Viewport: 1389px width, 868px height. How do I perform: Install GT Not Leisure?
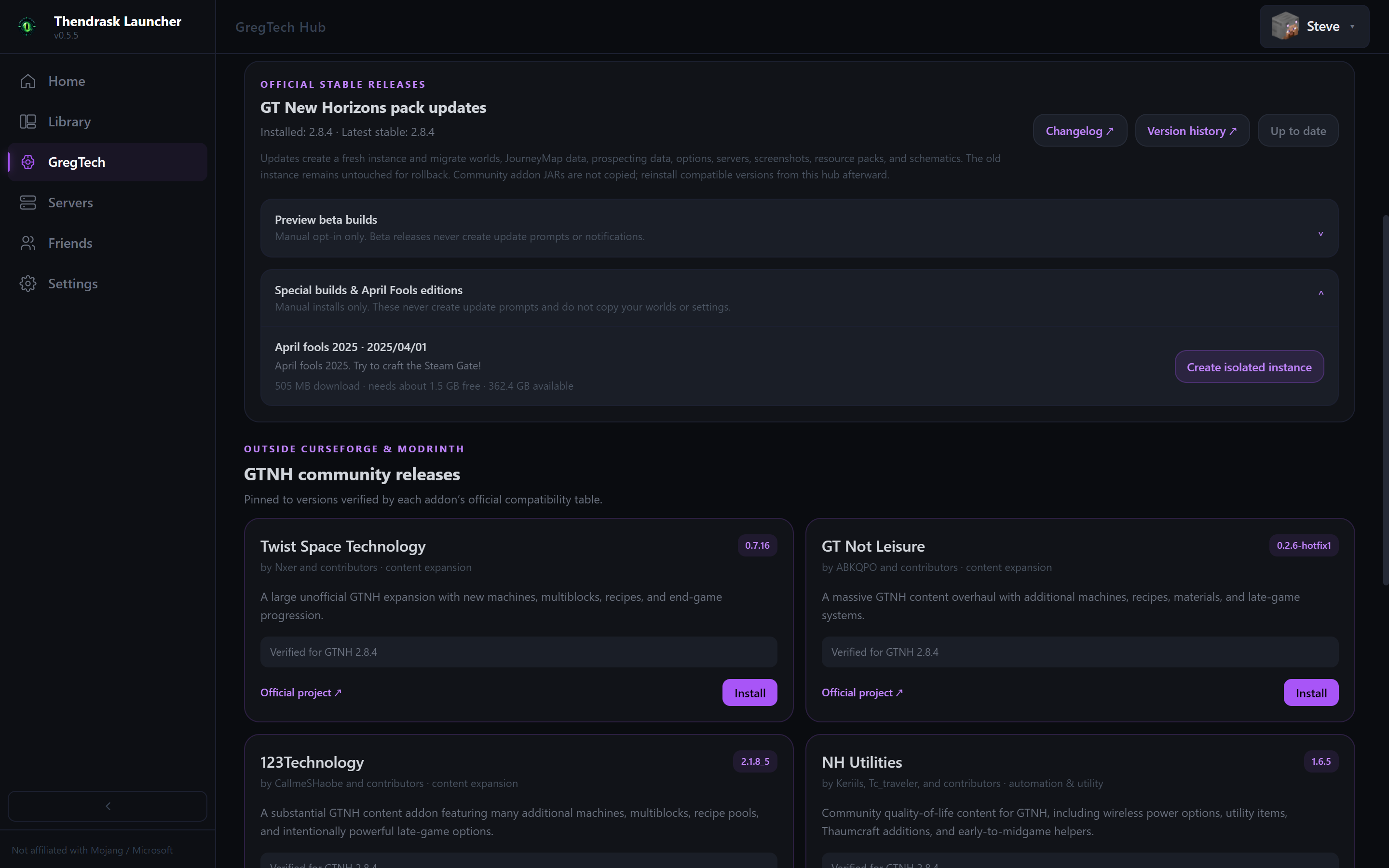(x=1311, y=693)
